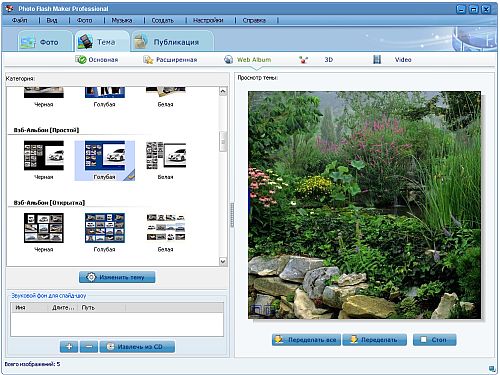Click the theme list scroll up arrow
Screen dimensions: 500x375
(x=223, y=91)
